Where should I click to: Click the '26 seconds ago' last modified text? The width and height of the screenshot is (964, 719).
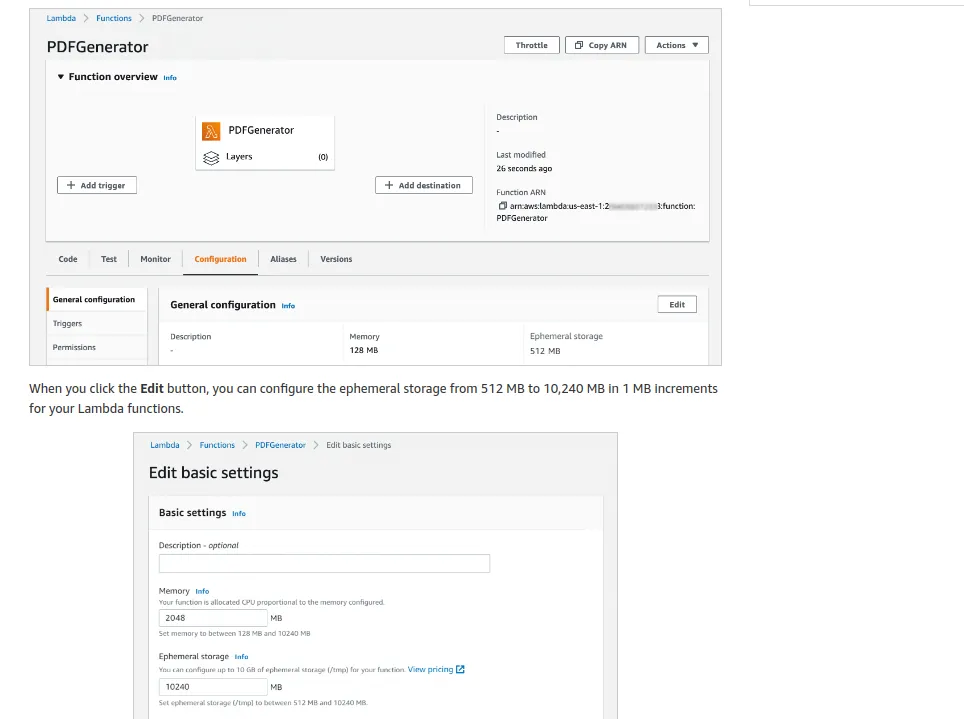(524, 169)
